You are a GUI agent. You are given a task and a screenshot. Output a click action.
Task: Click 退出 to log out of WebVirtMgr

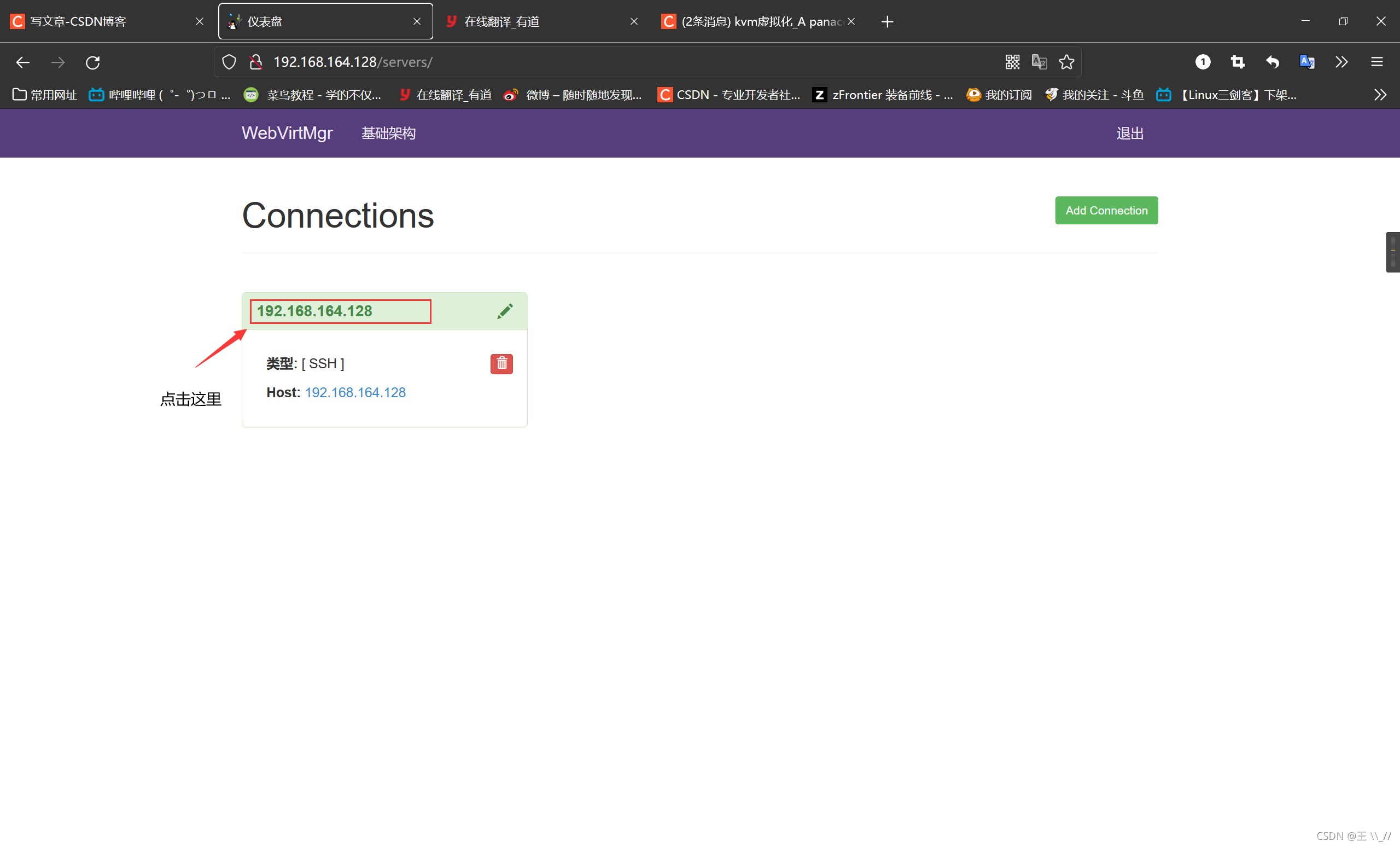point(1129,133)
